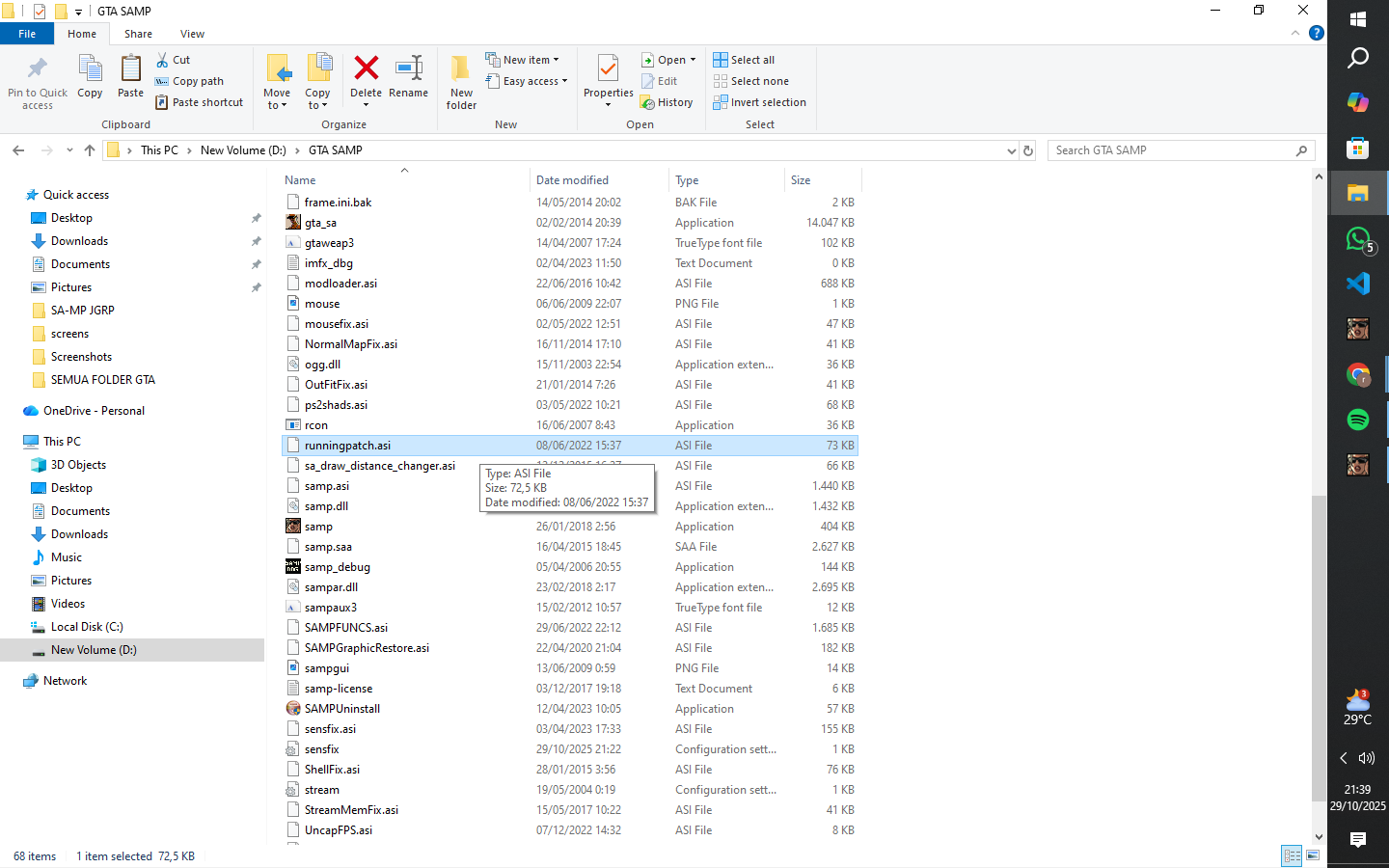Open Visual Studio Code from taskbar
1389x868 pixels.
pos(1358,284)
